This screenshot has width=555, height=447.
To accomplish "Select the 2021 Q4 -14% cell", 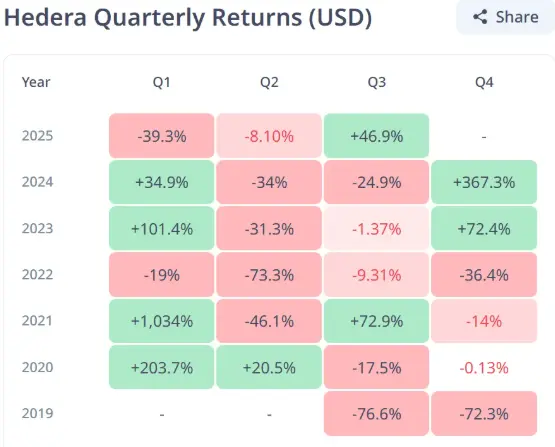I will pos(484,321).
